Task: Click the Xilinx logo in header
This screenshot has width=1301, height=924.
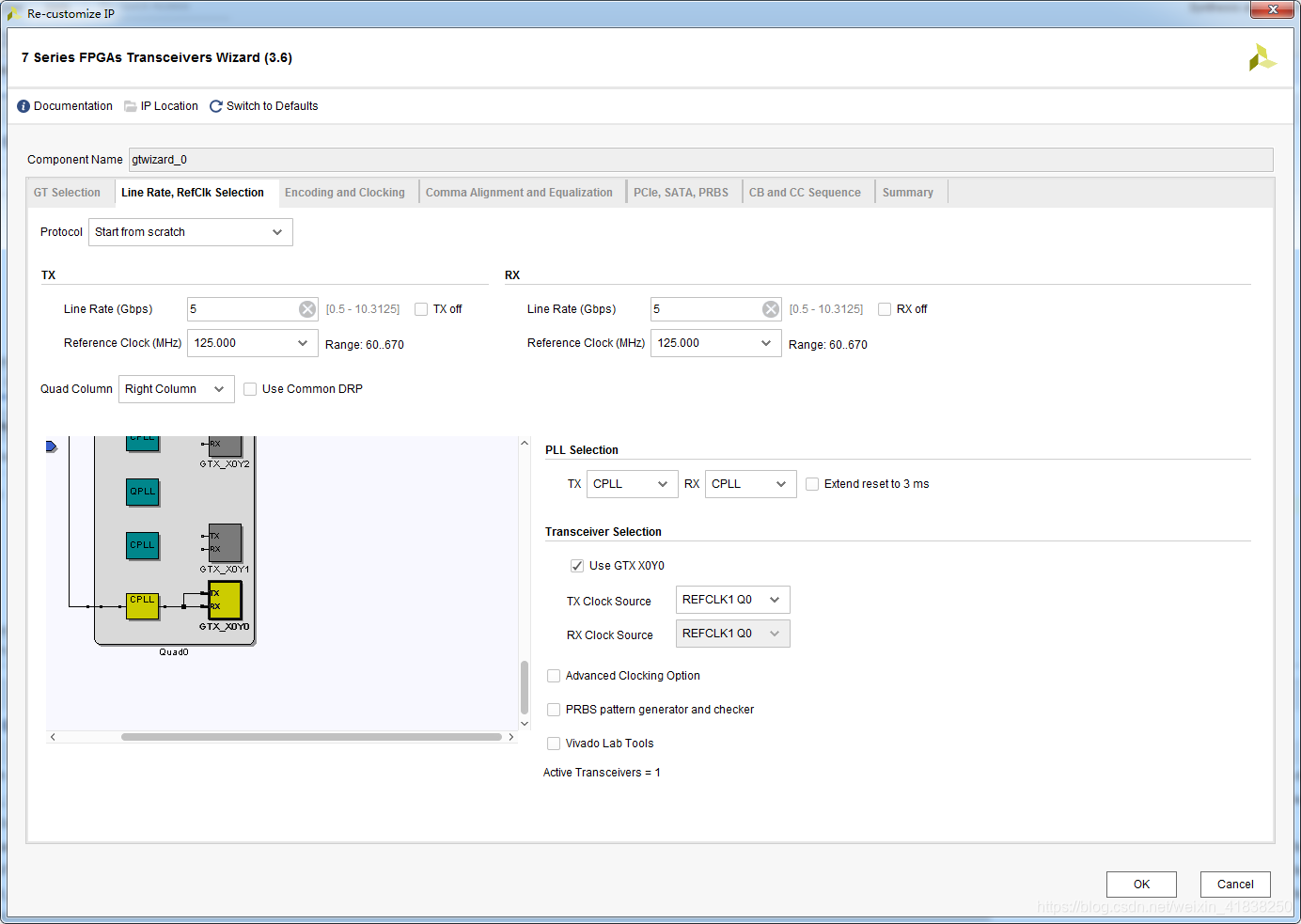Action: 1262,58
